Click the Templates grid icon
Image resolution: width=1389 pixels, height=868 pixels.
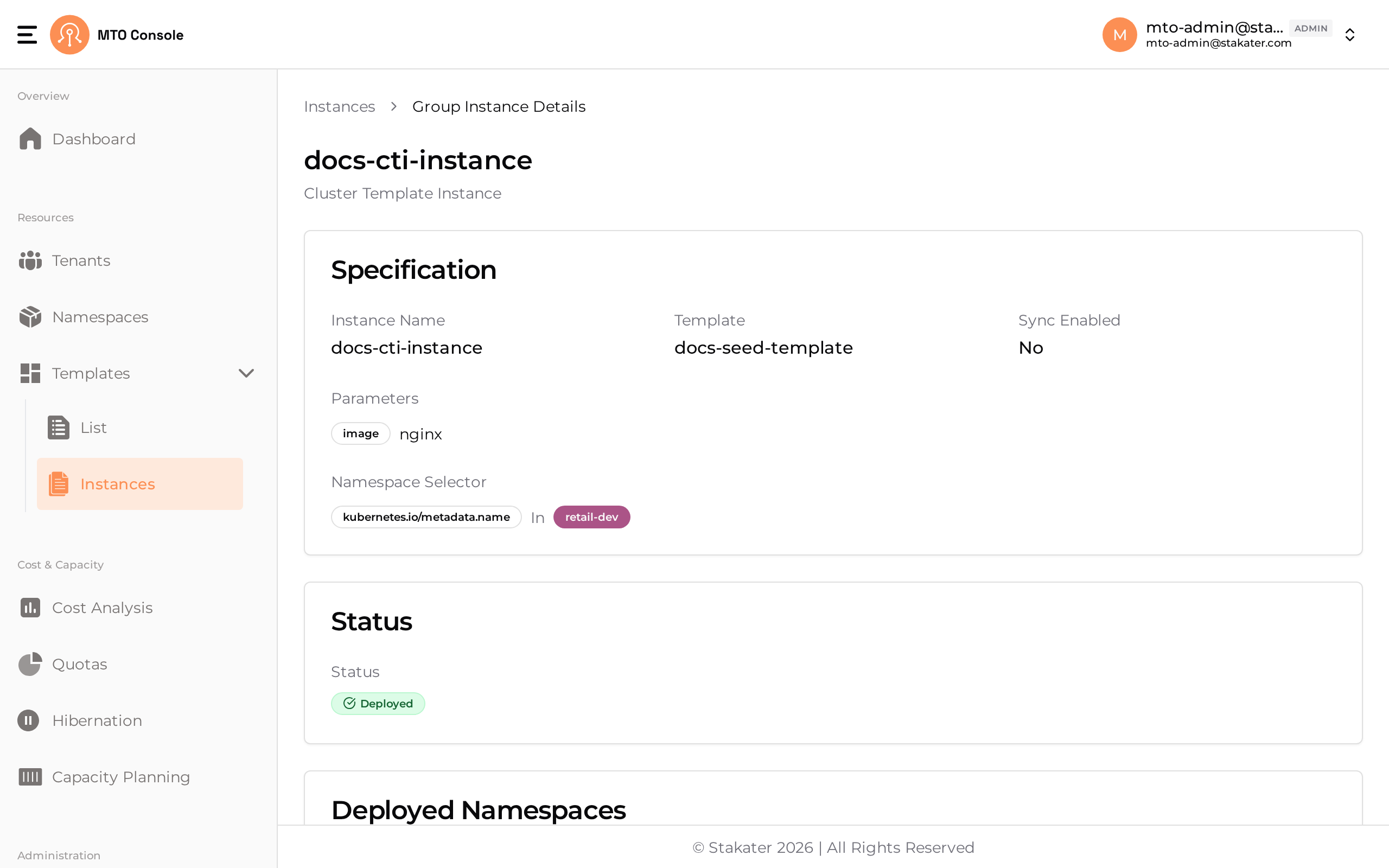[x=30, y=373]
